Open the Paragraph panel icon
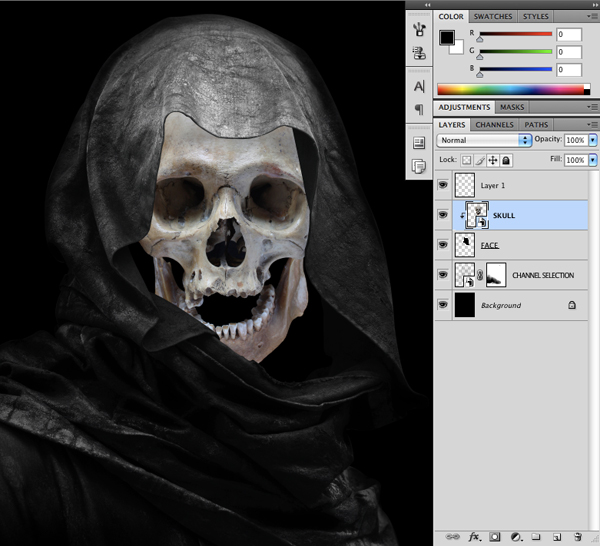This screenshot has height=546, width=600. [x=419, y=109]
